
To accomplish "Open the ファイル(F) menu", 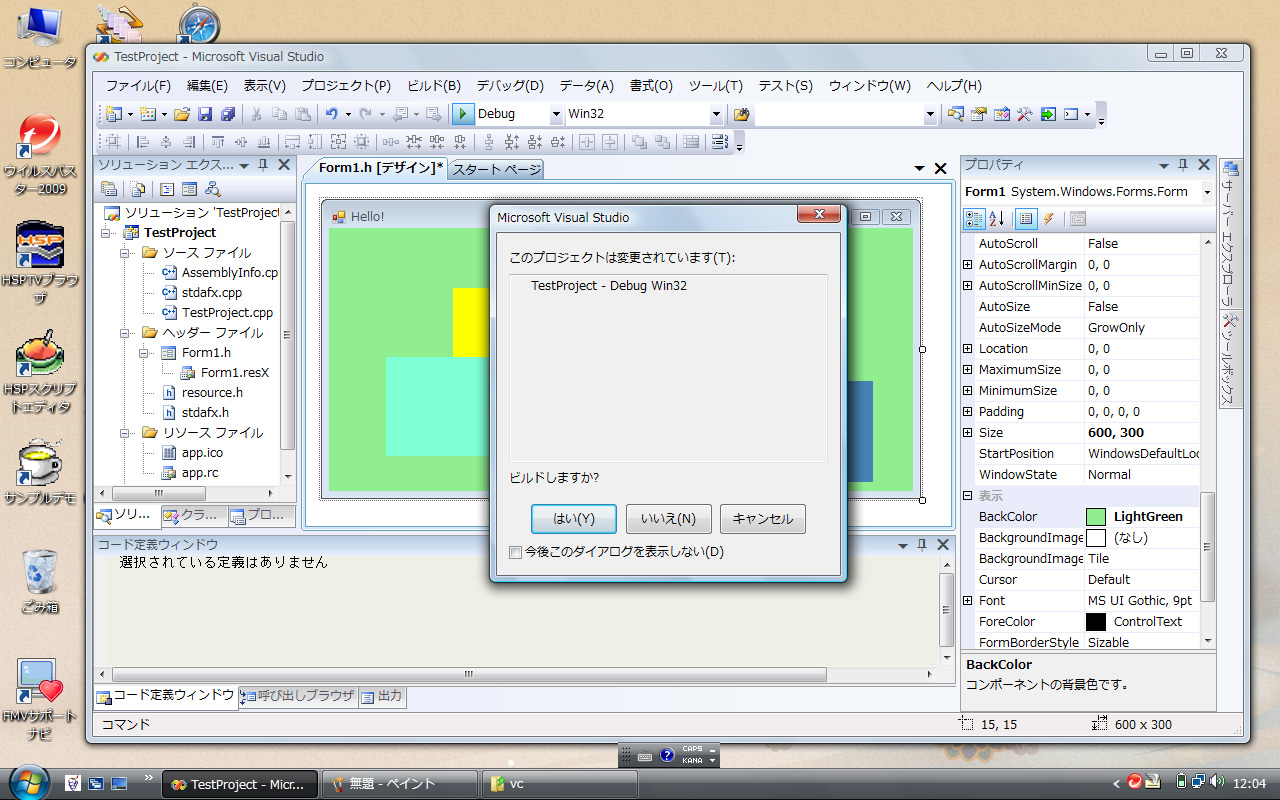I will [x=138, y=86].
